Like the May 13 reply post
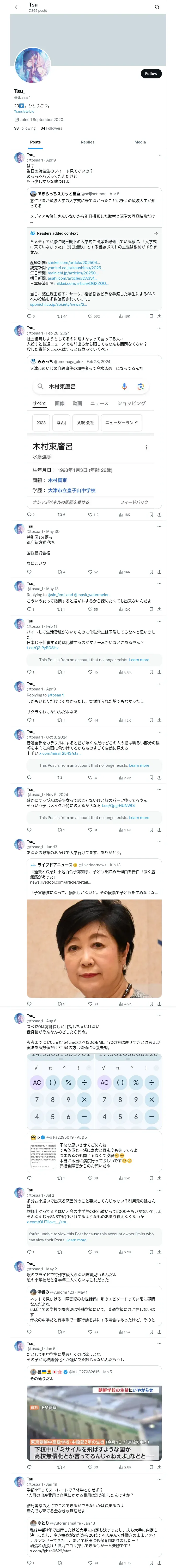This screenshot has width=176, height=1568. [x=90, y=609]
